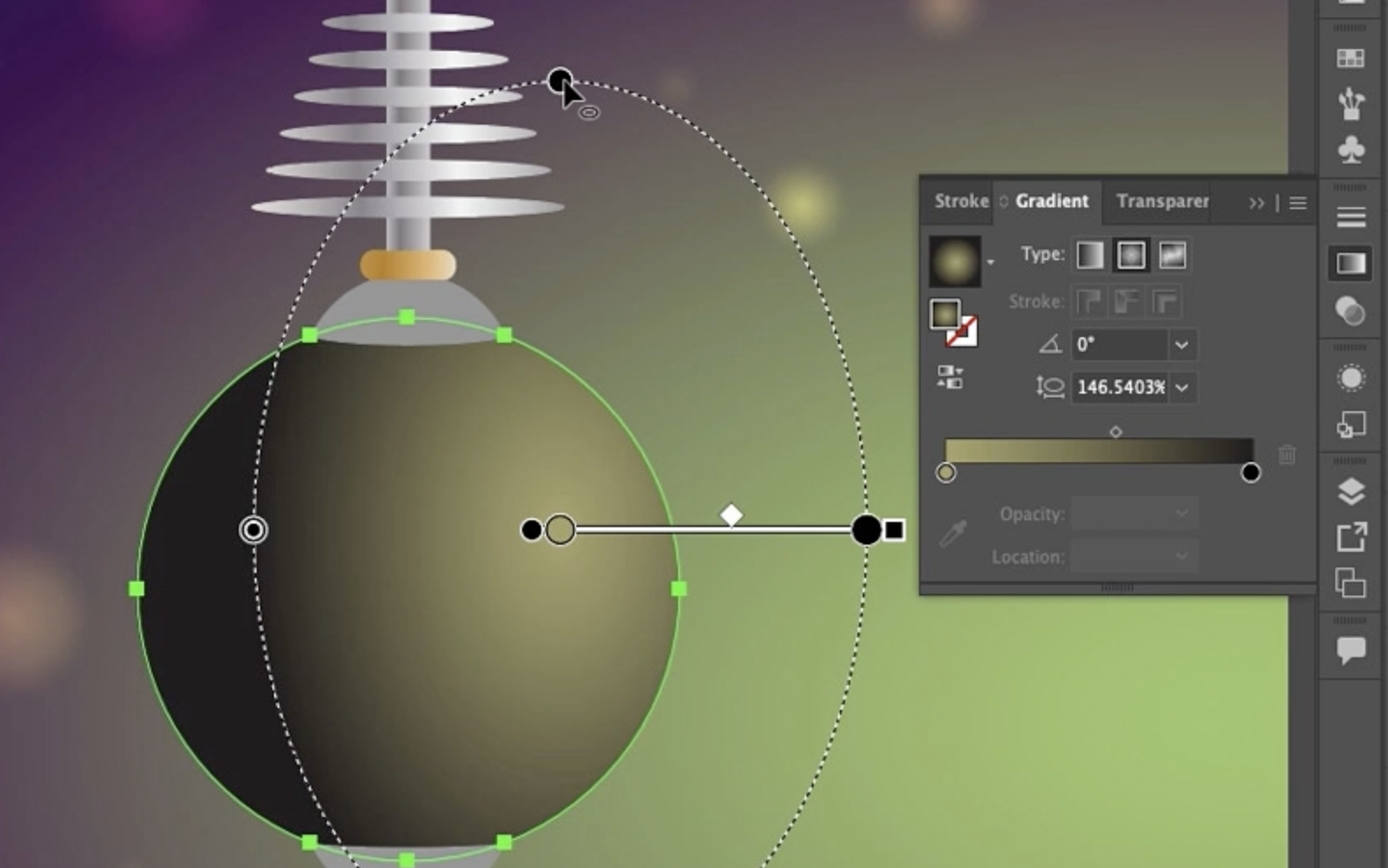Open the Symbols panel icon
This screenshot has height=868, width=1388.
click(1350, 148)
